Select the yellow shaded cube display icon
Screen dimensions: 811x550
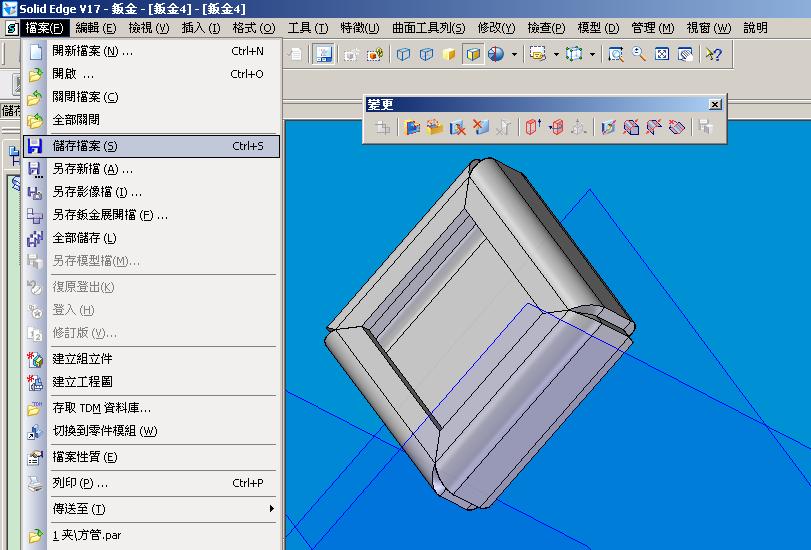click(449, 54)
